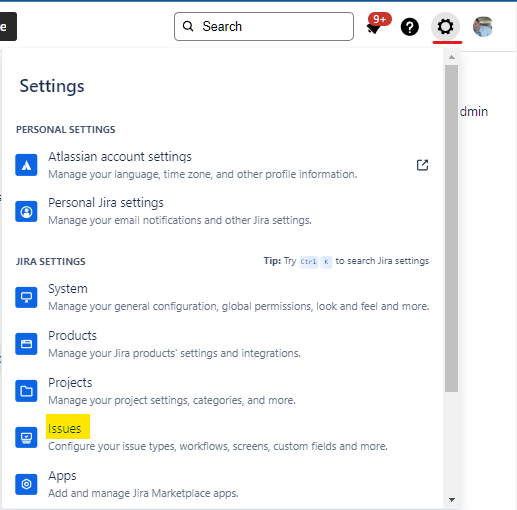Click 'Manage your language, time zone' description
517x510 pixels.
(203, 174)
